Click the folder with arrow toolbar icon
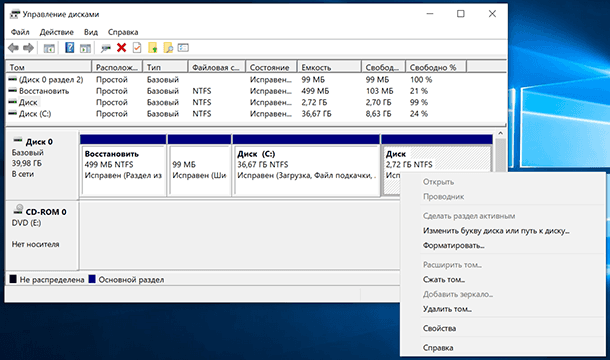Screen dimensions: 610x360 [x=152, y=48]
